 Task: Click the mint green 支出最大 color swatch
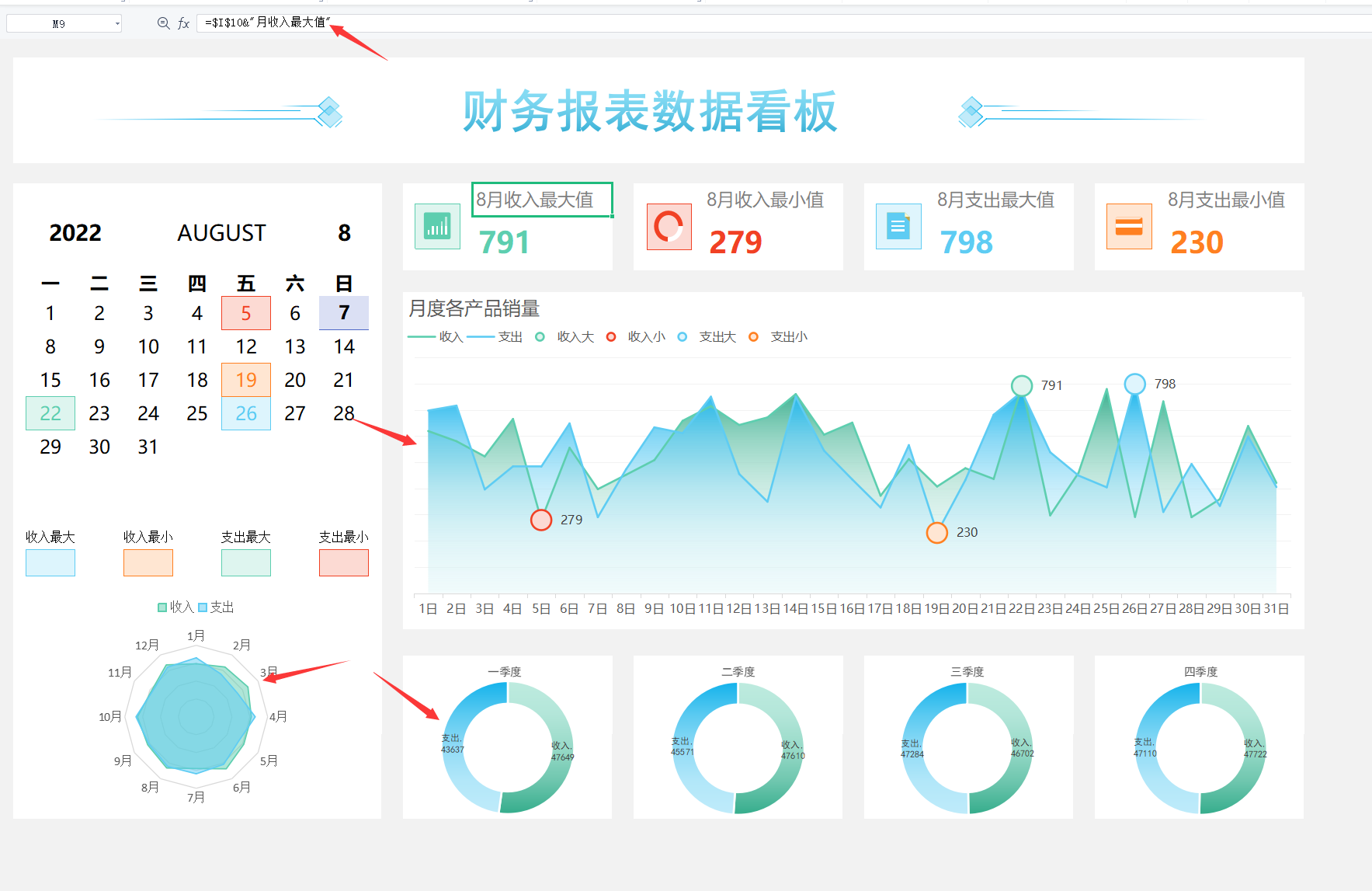point(246,562)
